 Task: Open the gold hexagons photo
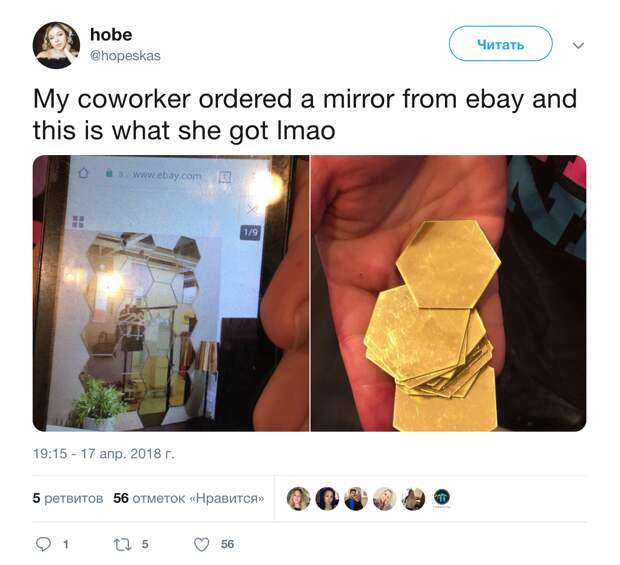[x=448, y=293]
